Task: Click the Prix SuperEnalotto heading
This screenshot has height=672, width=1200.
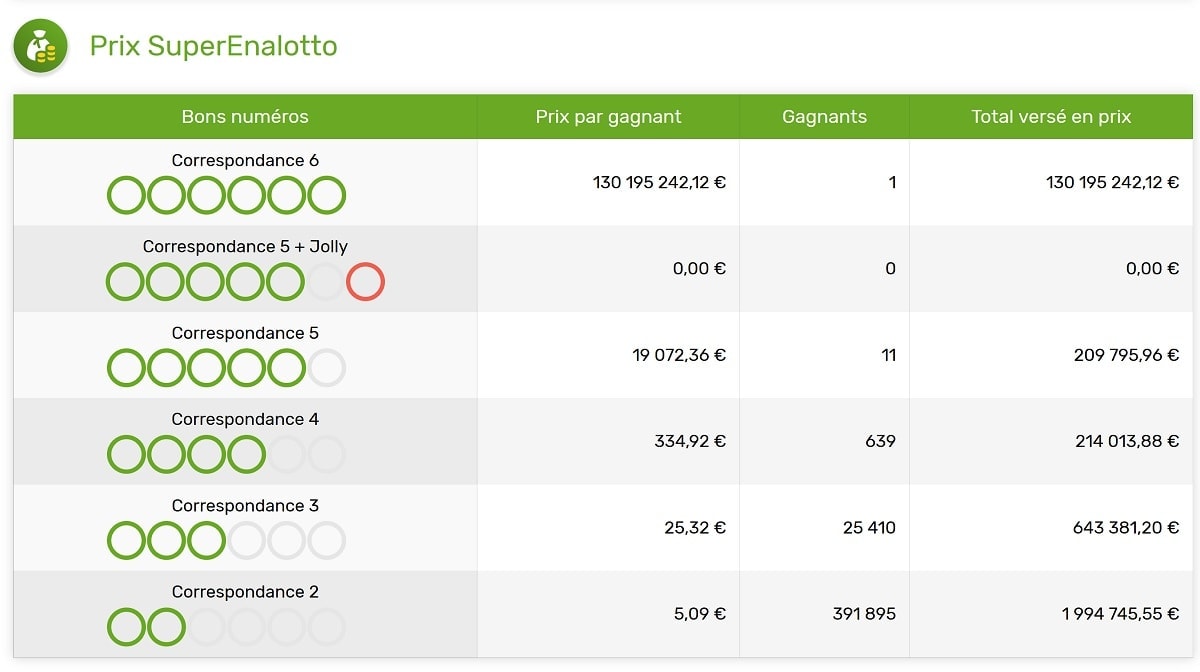Action: tap(214, 46)
